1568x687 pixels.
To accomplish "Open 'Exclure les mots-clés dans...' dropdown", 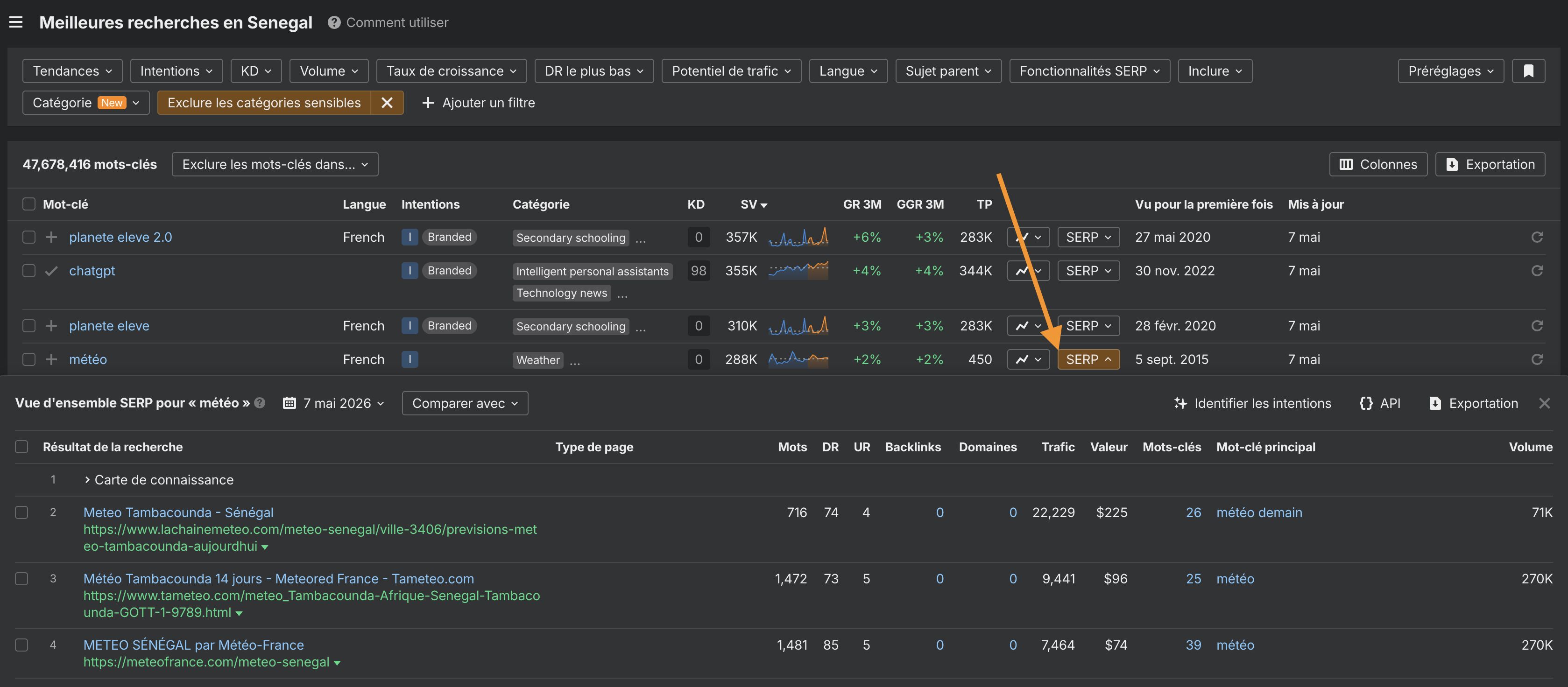I will [x=275, y=164].
